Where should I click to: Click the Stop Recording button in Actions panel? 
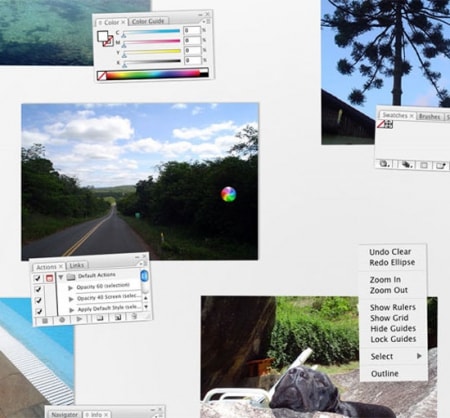pos(45,320)
